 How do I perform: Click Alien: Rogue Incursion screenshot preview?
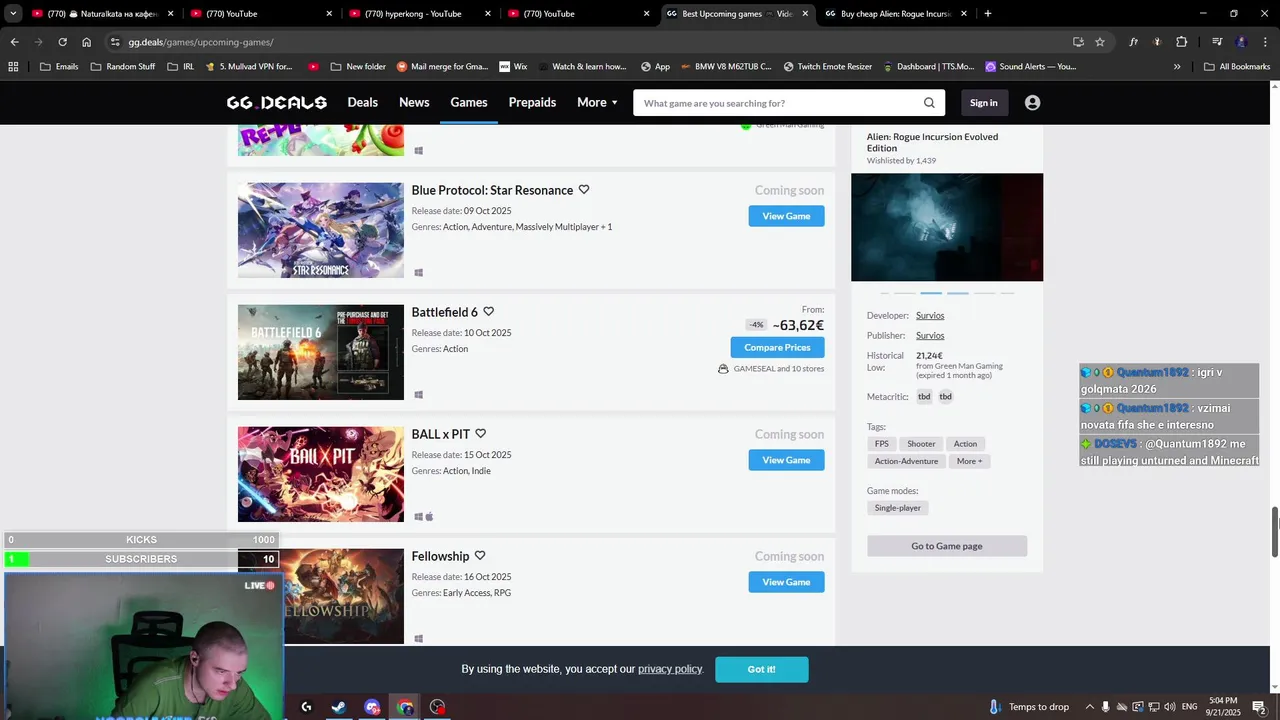pyautogui.click(x=947, y=227)
